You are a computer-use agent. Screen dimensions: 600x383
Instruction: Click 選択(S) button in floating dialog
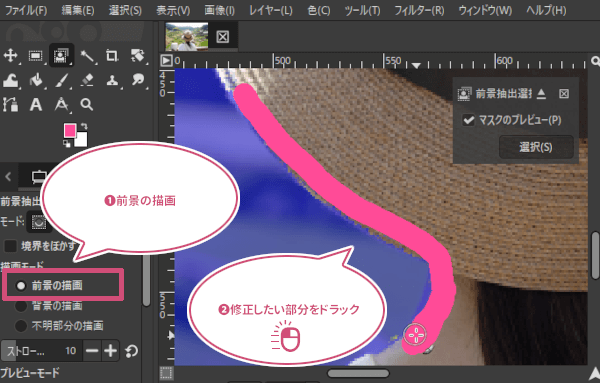click(x=536, y=147)
